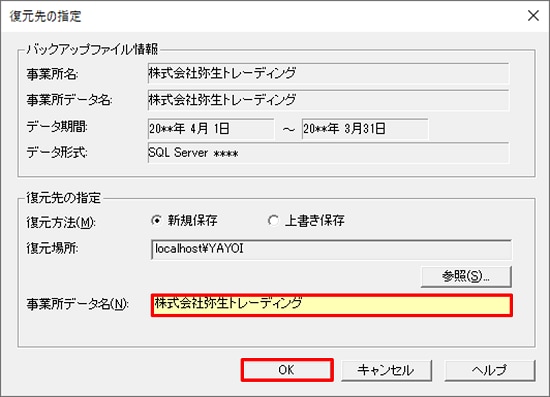Click the データ形式: label
The image size is (550, 397).
pos(57,153)
